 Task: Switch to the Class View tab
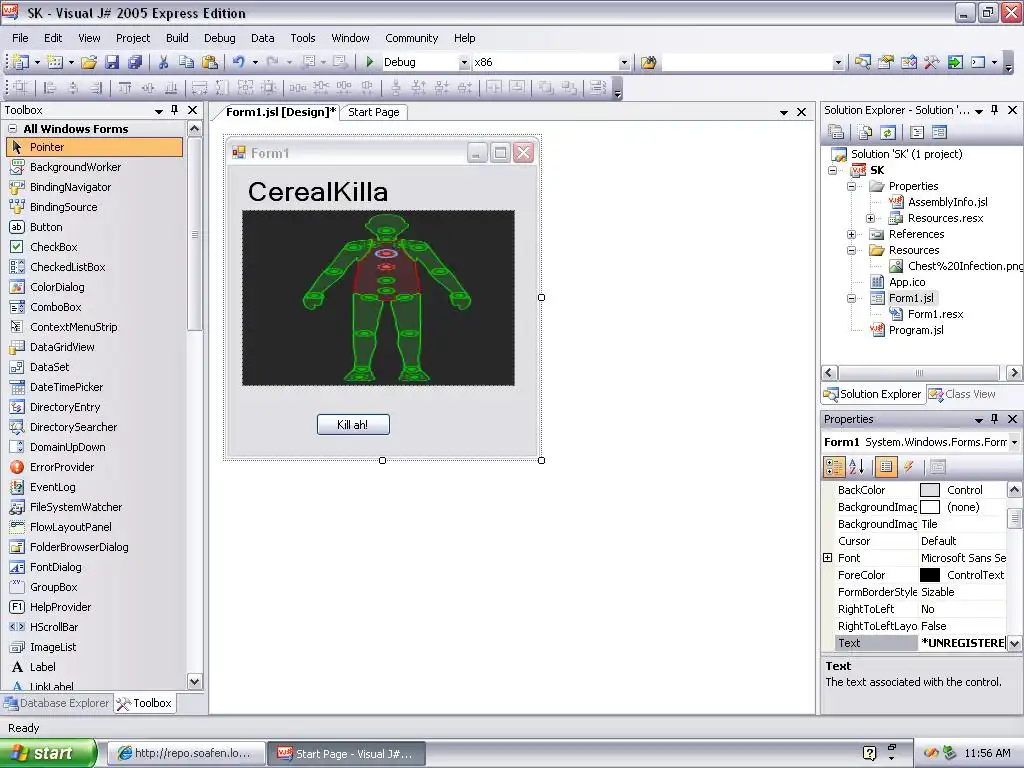[x=963, y=394]
